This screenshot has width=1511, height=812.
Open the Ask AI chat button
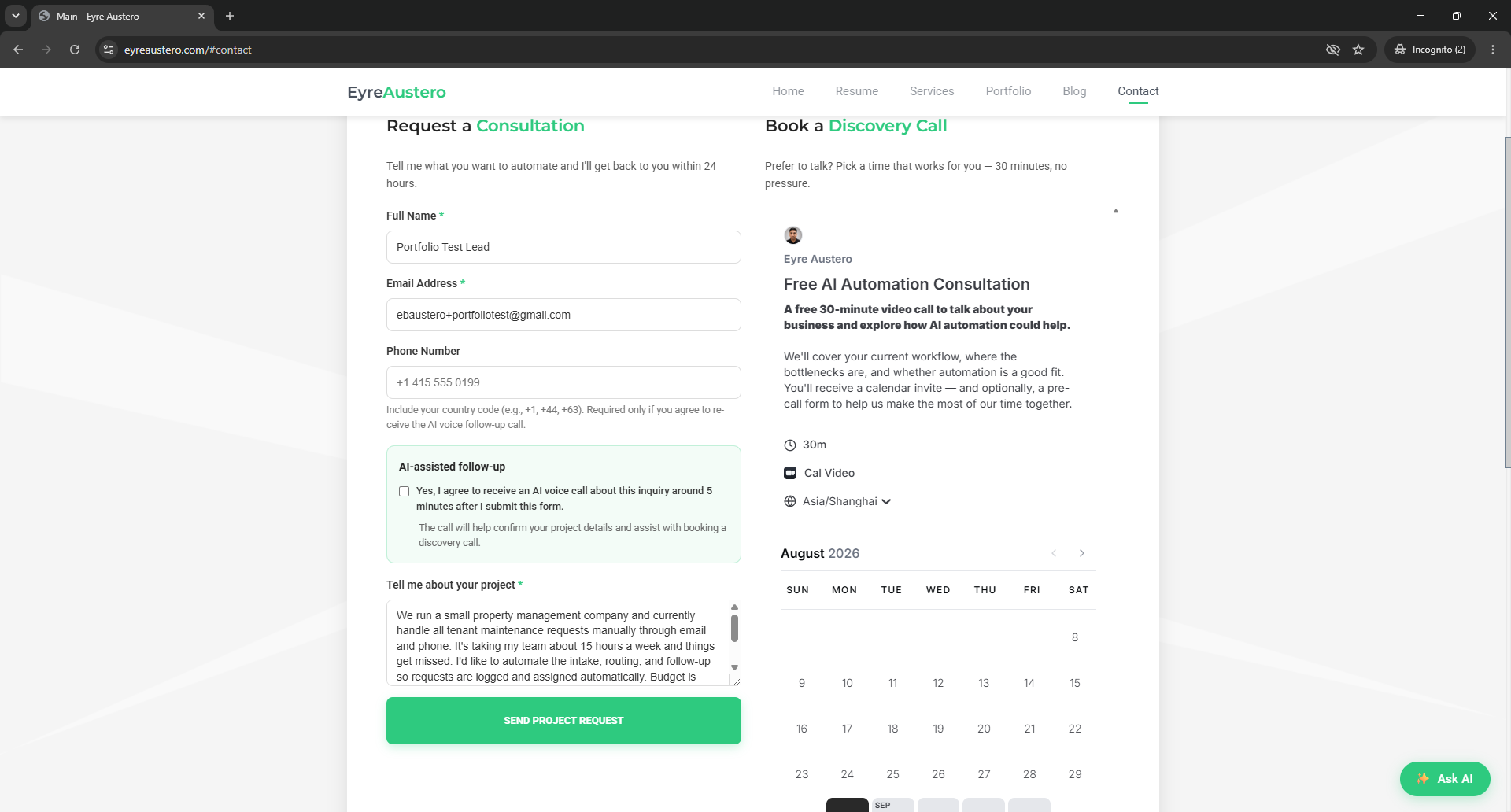pyautogui.click(x=1445, y=779)
